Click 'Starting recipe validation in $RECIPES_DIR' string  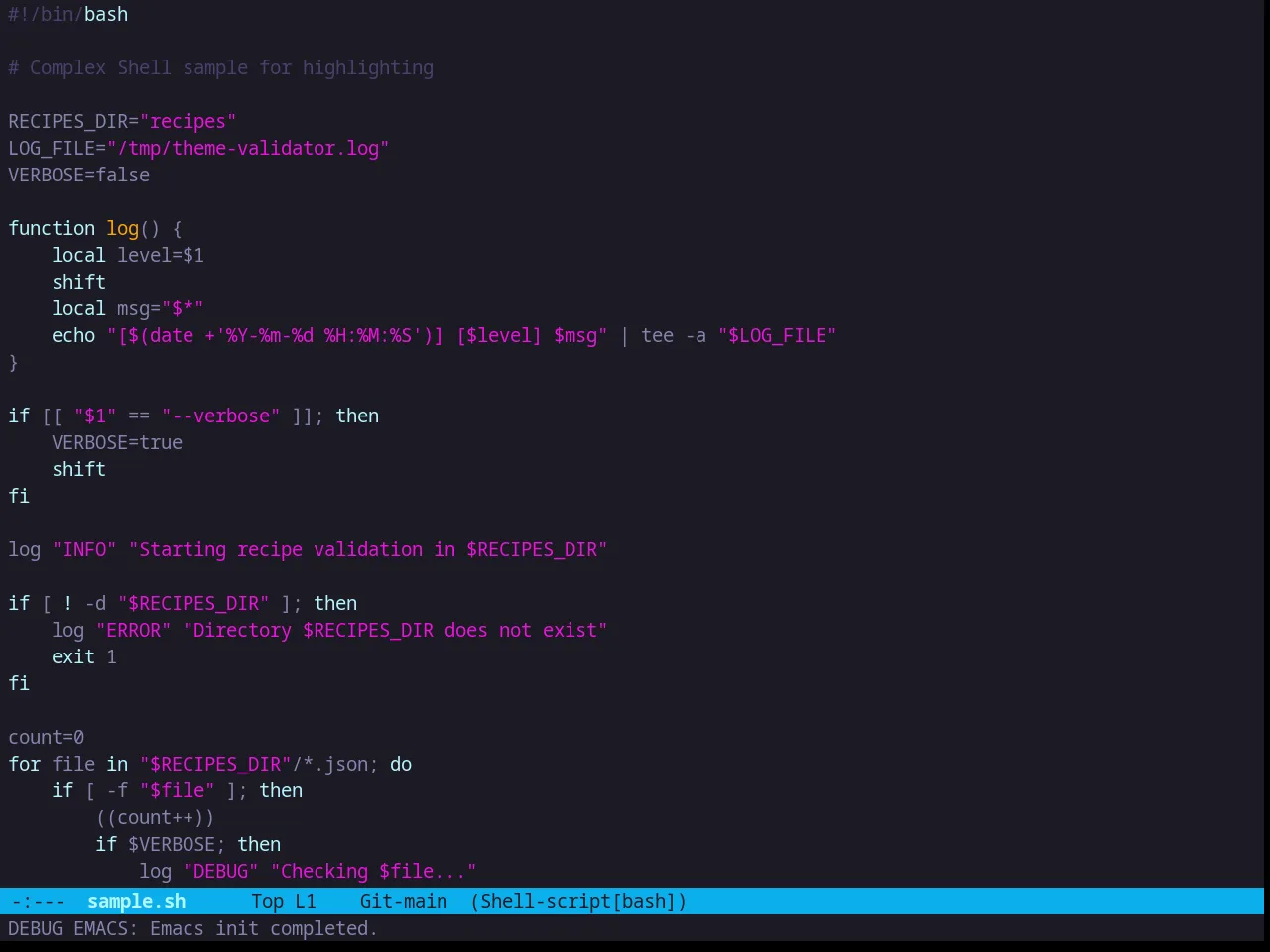(368, 549)
